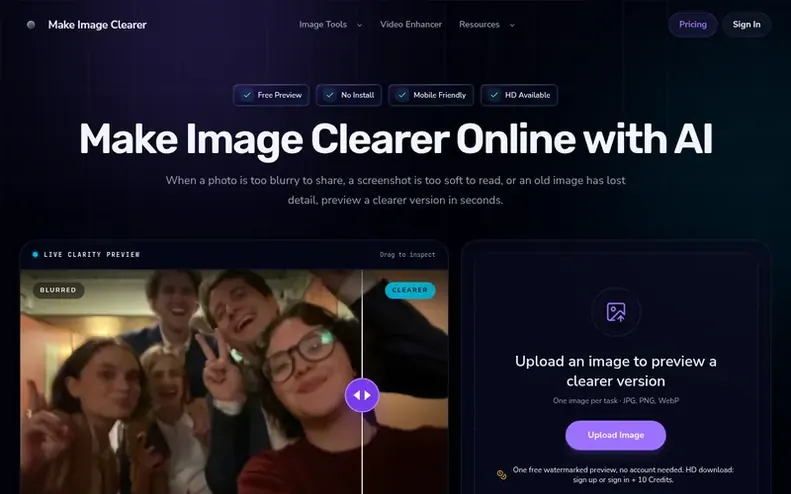Click the Mobile Friendly checkmark icon
This screenshot has height=494, width=791.
point(402,95)
